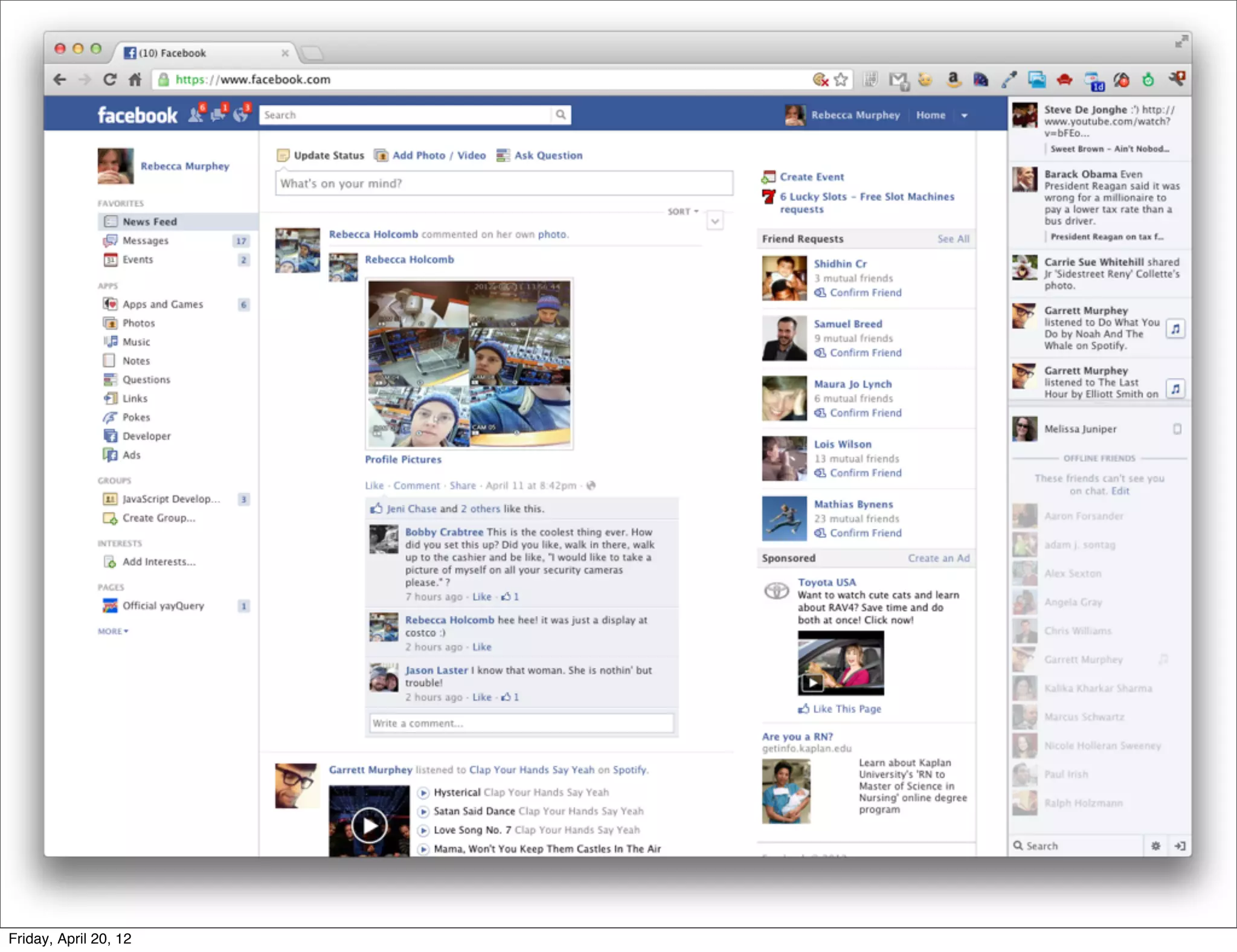Open messages notification icon in header
1237x952 pixels.
point(218,115)
